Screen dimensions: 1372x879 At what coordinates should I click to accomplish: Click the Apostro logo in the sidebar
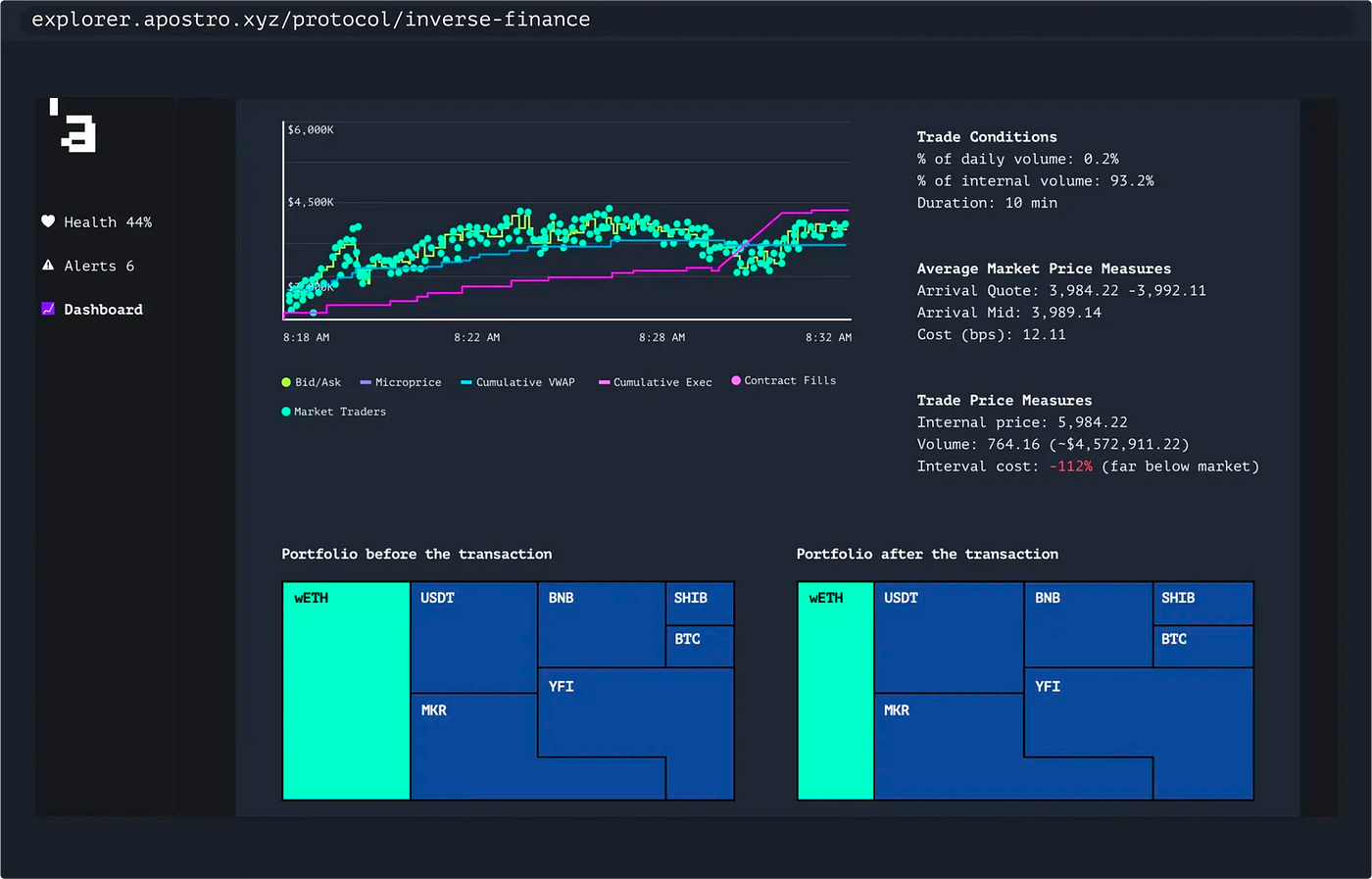pyautogui.click(x=73, y=127)
